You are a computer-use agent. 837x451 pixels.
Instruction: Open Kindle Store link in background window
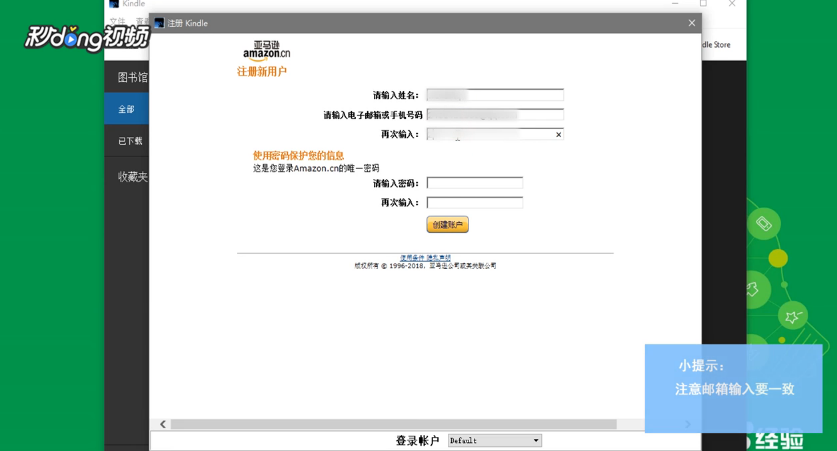point(716,45)
